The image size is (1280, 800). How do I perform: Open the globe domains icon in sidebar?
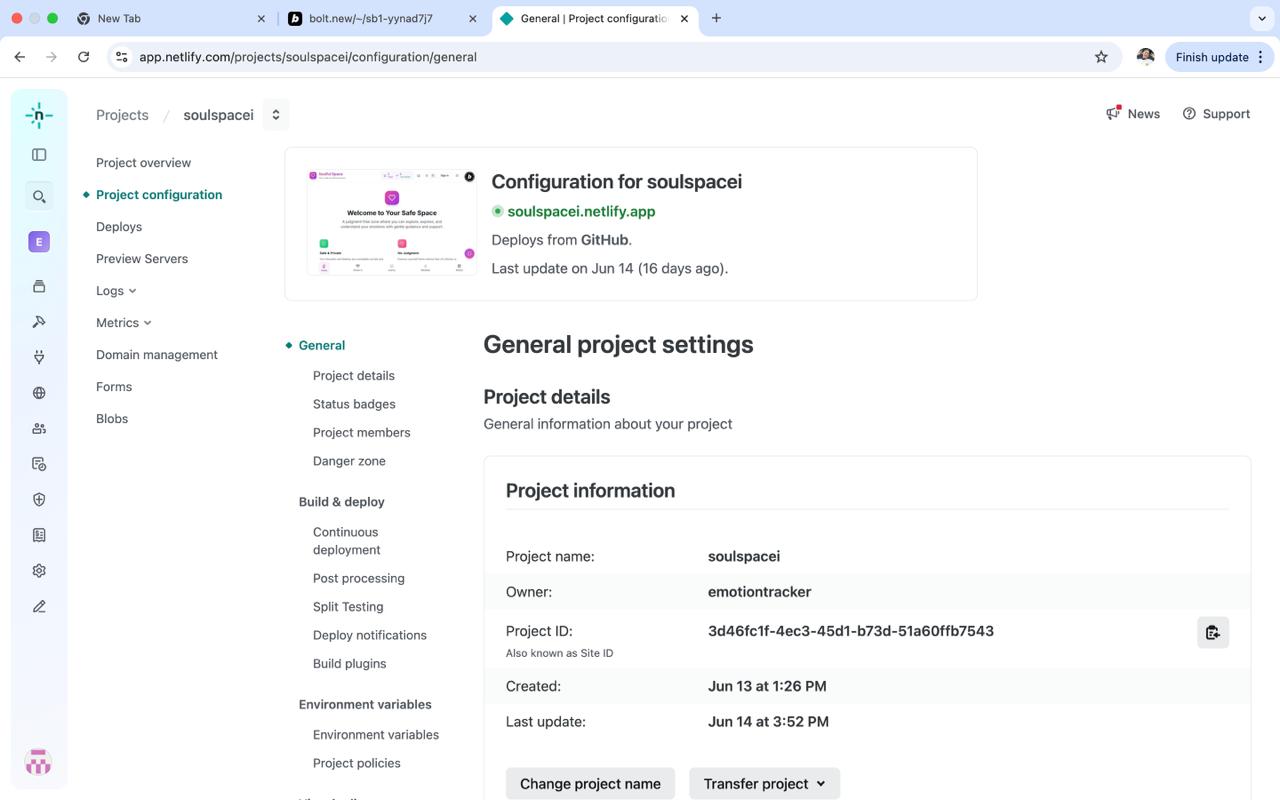pos(39,393)
